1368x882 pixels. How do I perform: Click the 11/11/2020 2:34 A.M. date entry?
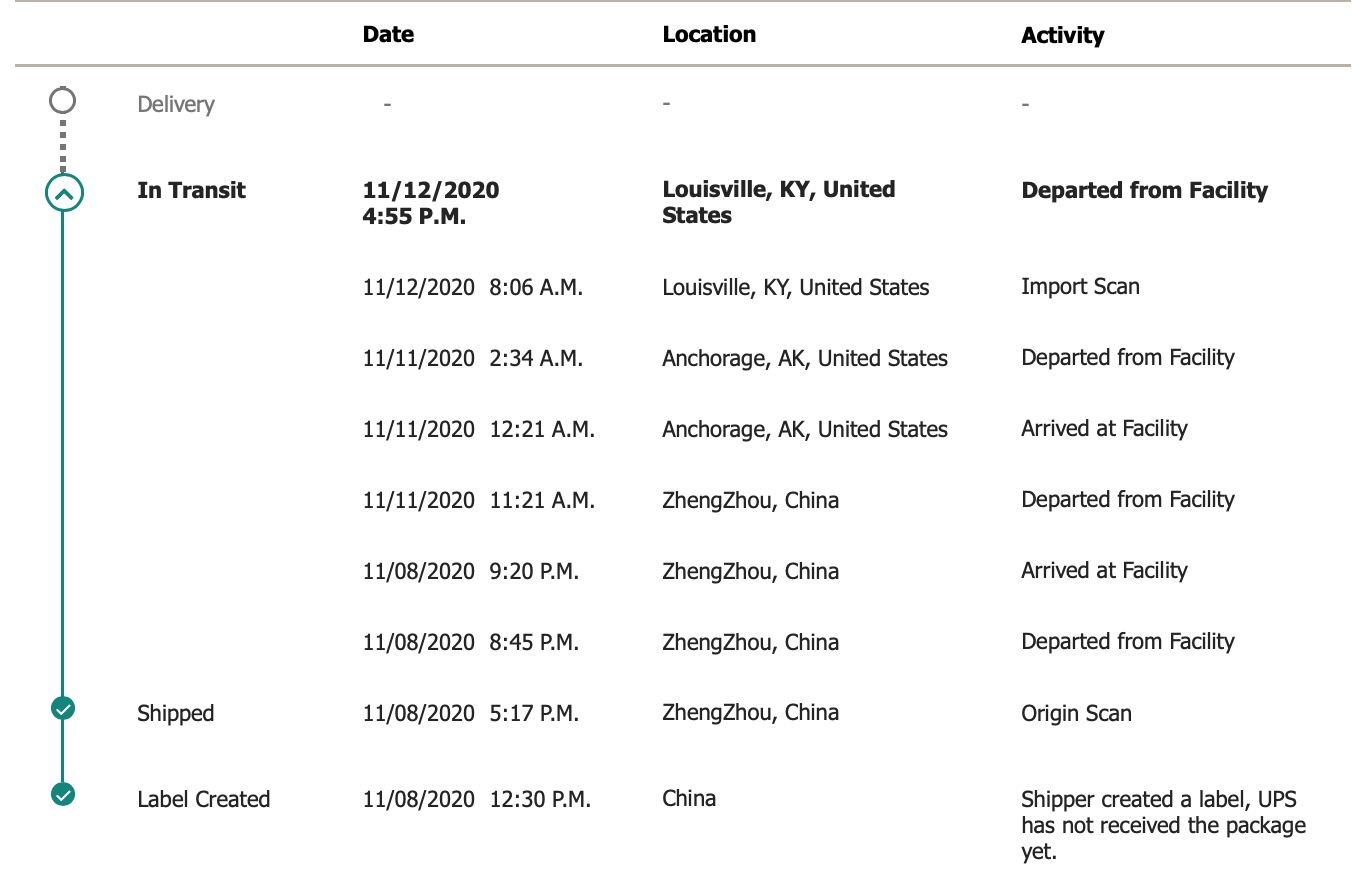pyautogui.click(x=472, y=358)
